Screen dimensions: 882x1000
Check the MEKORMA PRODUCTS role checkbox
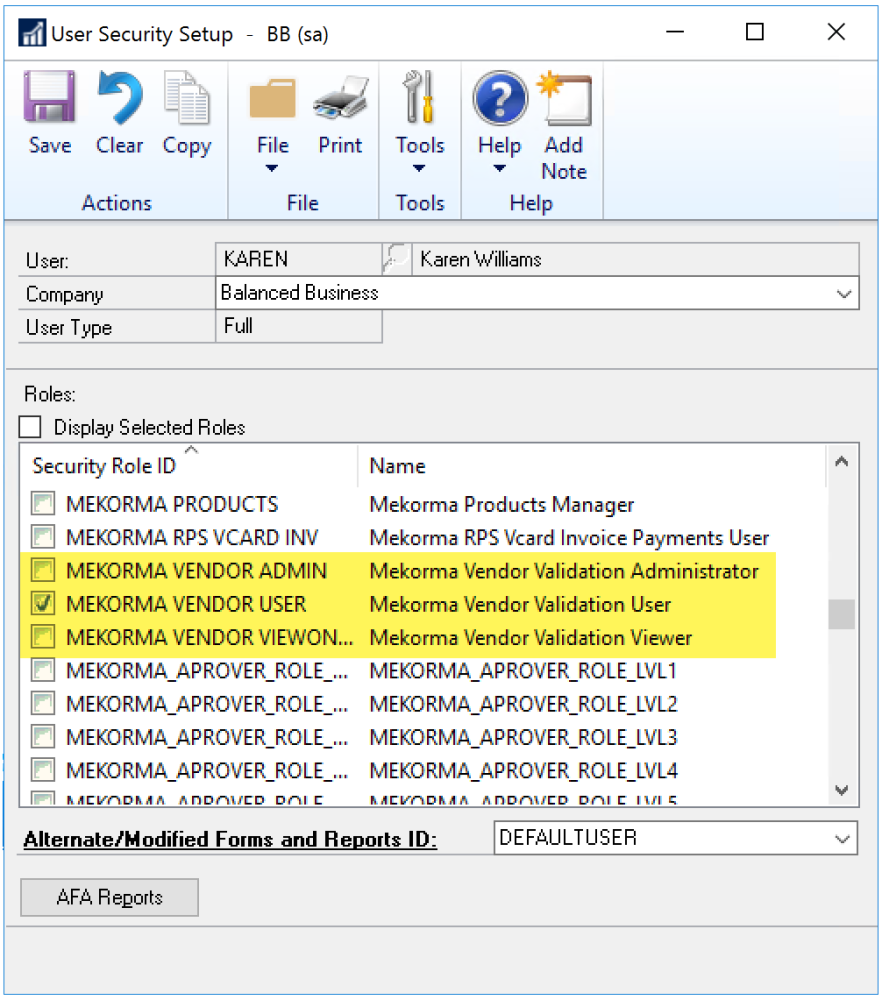pos(43,504)
